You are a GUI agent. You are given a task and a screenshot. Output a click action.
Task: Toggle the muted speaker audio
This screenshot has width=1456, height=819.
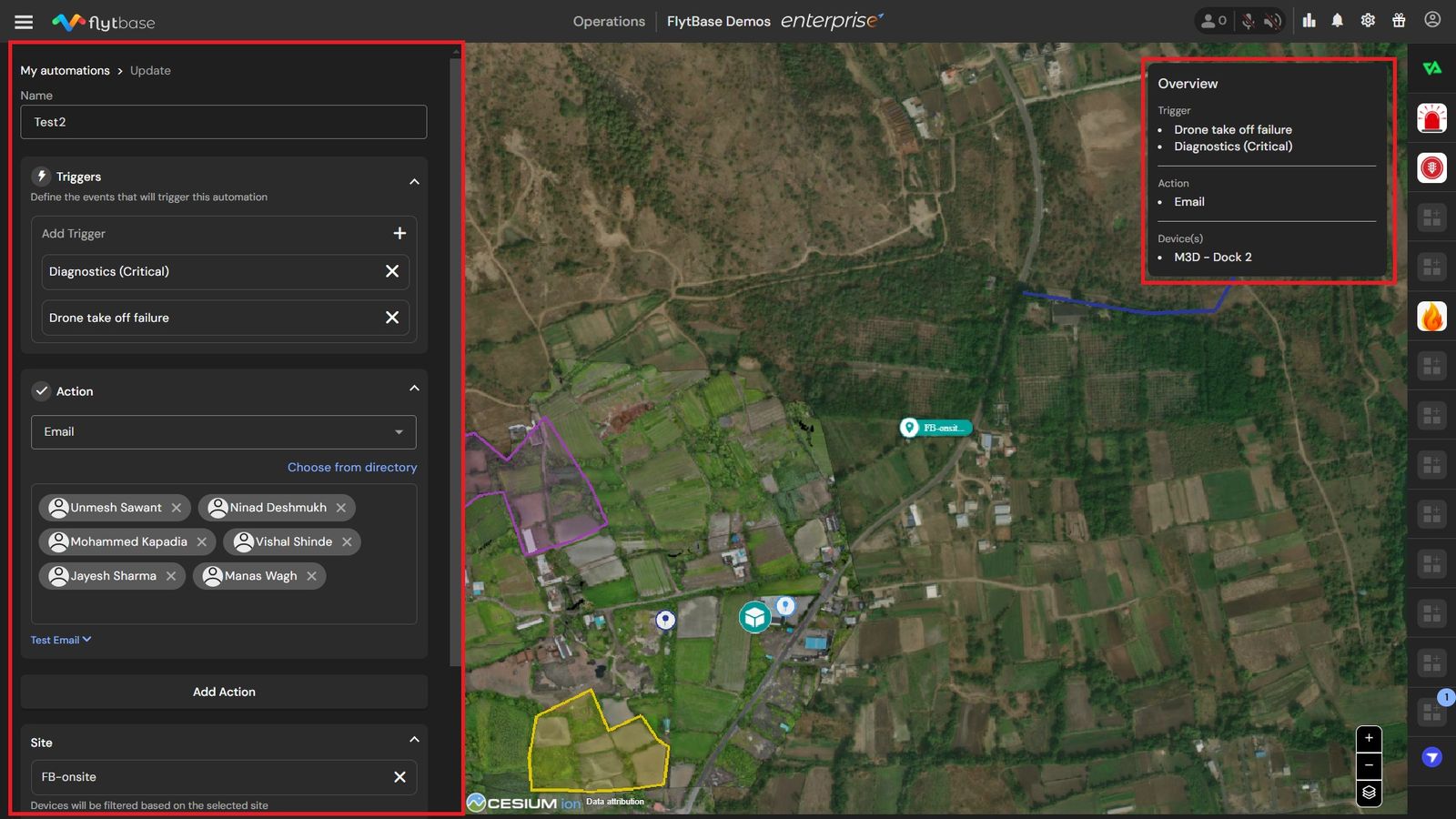[1272, 21]
